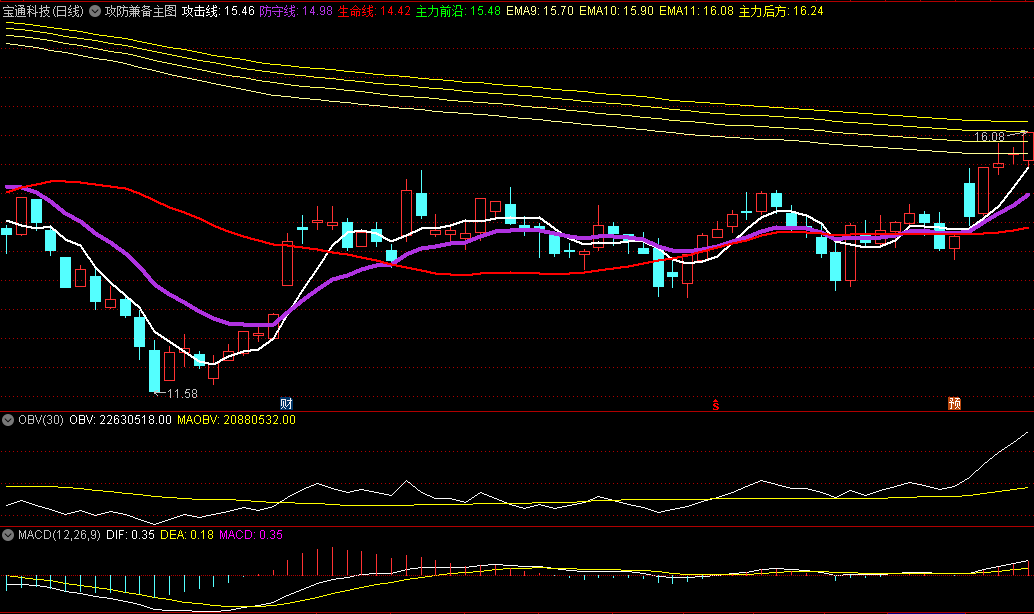Select the DIF: 0.35 value
This screenshot has height=614, width=1034.
(x=130, y=535)
